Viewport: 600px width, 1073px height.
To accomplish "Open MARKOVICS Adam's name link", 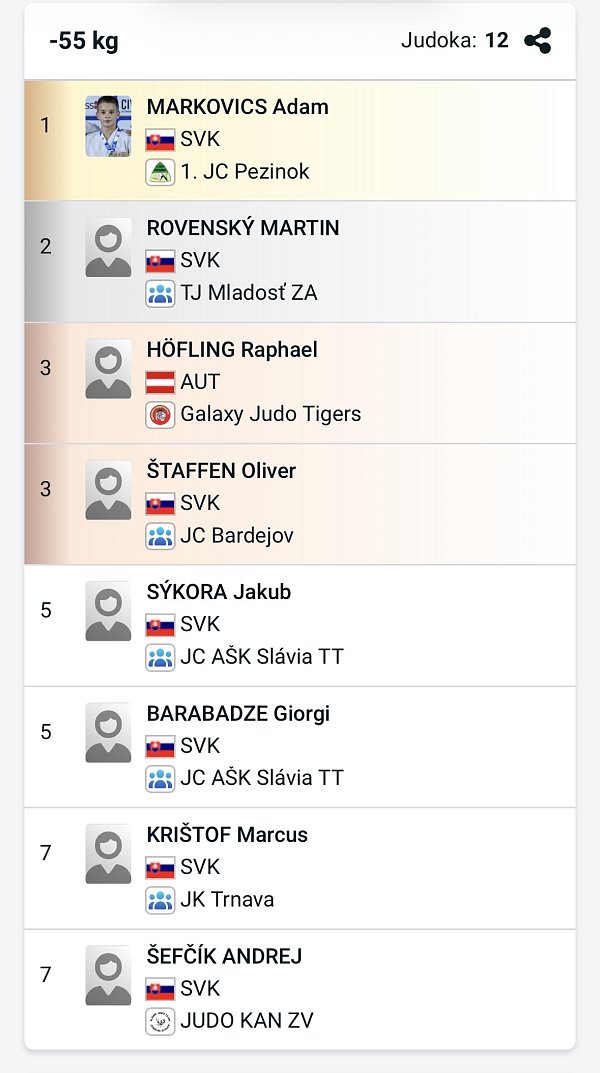I will (237, 107).
